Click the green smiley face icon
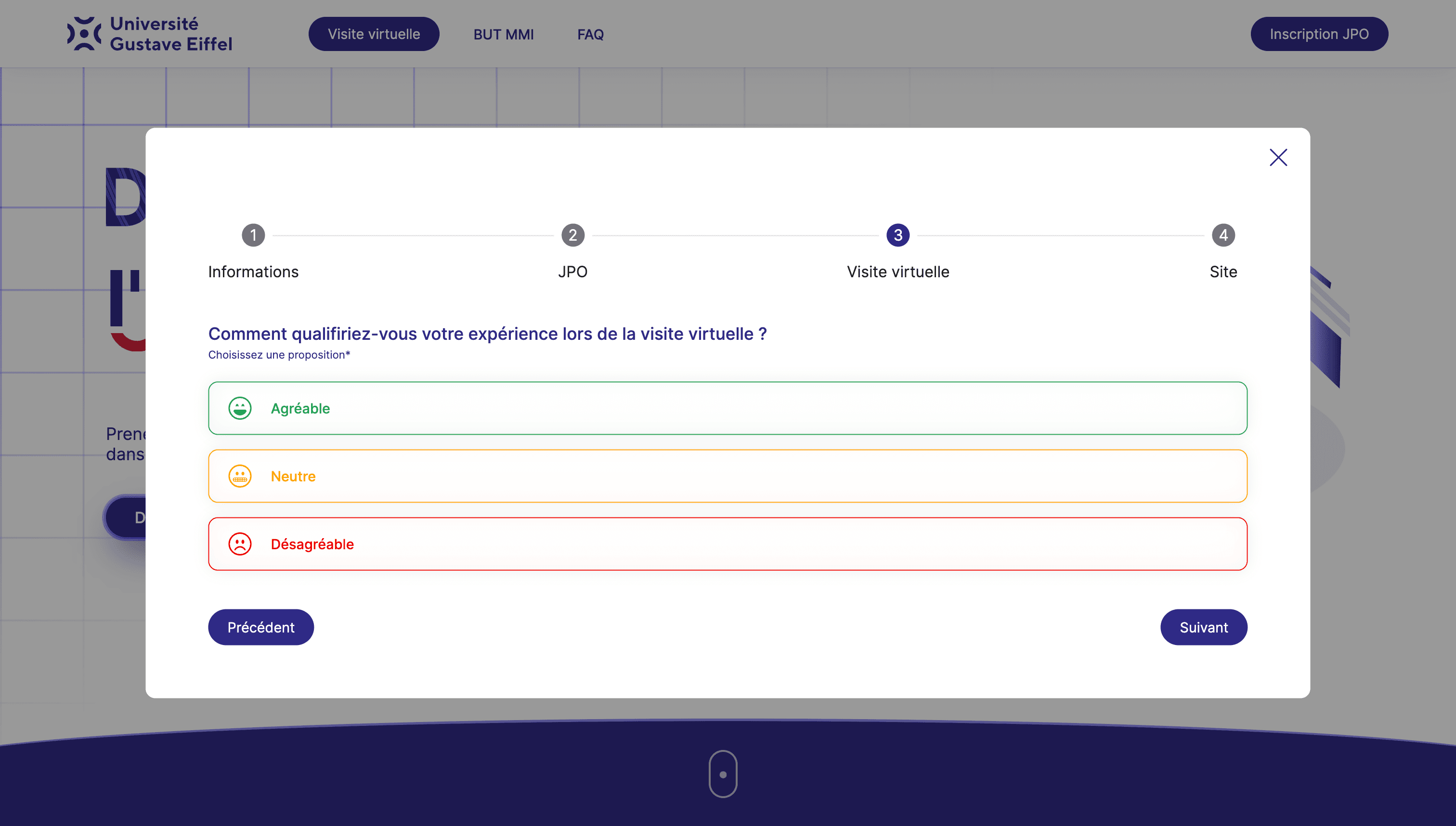 coord(240,408)
